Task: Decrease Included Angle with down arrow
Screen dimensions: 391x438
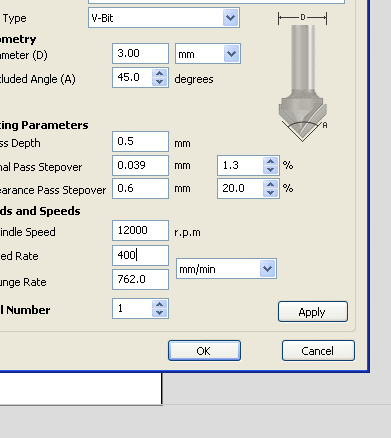Action: coord(160,82)
